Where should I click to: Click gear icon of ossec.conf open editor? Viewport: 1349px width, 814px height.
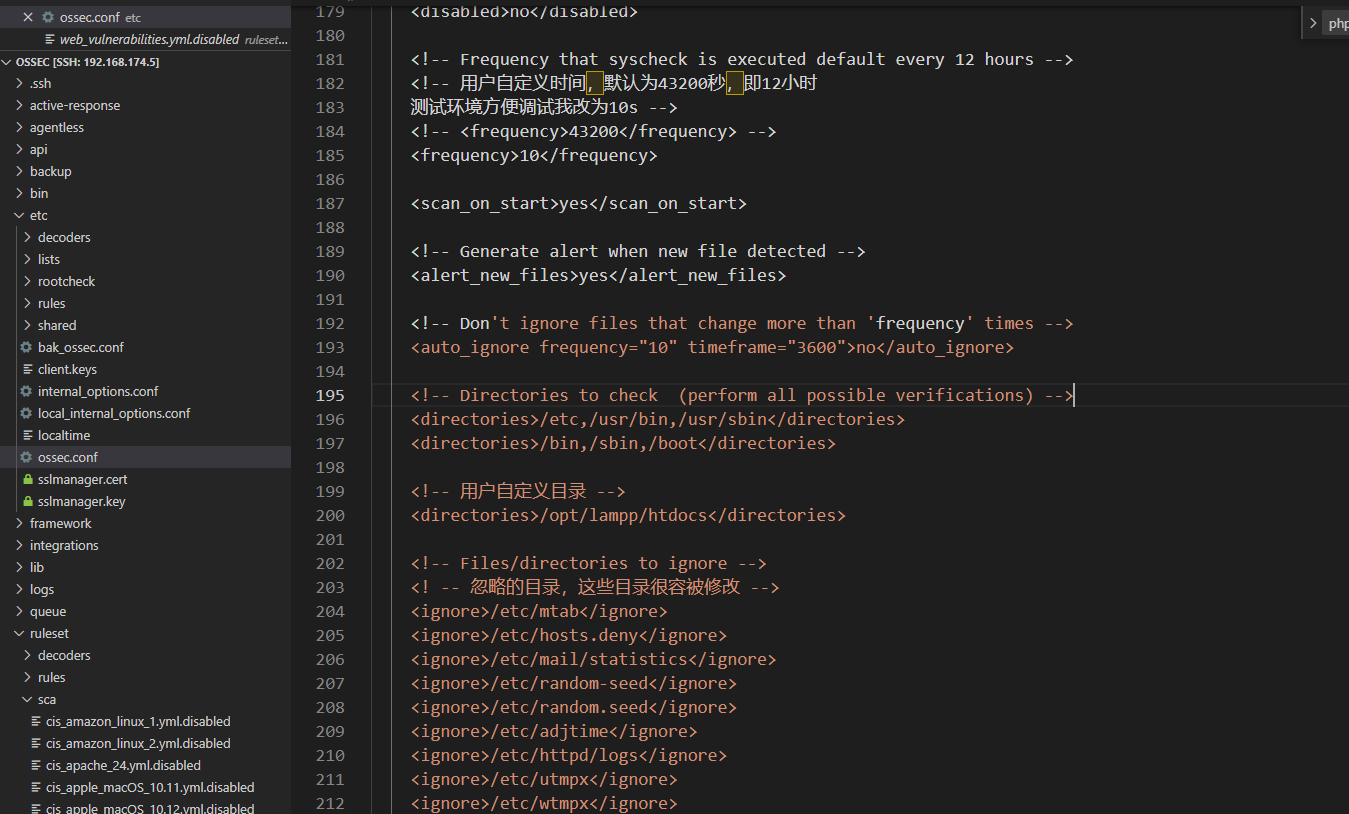pos(48,17)
